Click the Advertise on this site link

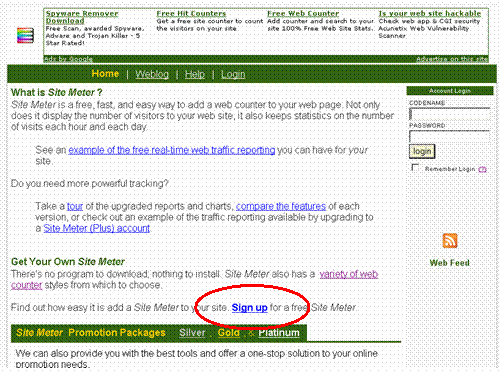pyautogui.click(x=452, y=59)
